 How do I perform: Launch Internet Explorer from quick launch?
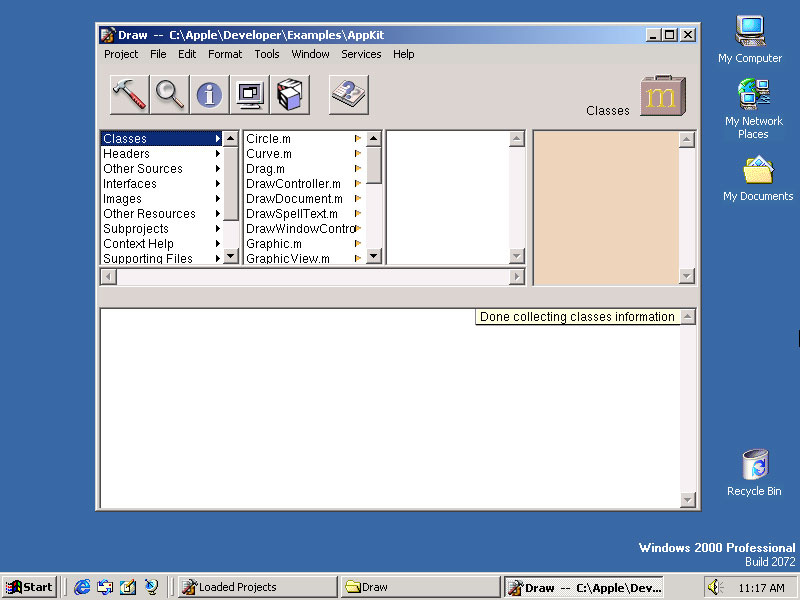tap(82, 587)
